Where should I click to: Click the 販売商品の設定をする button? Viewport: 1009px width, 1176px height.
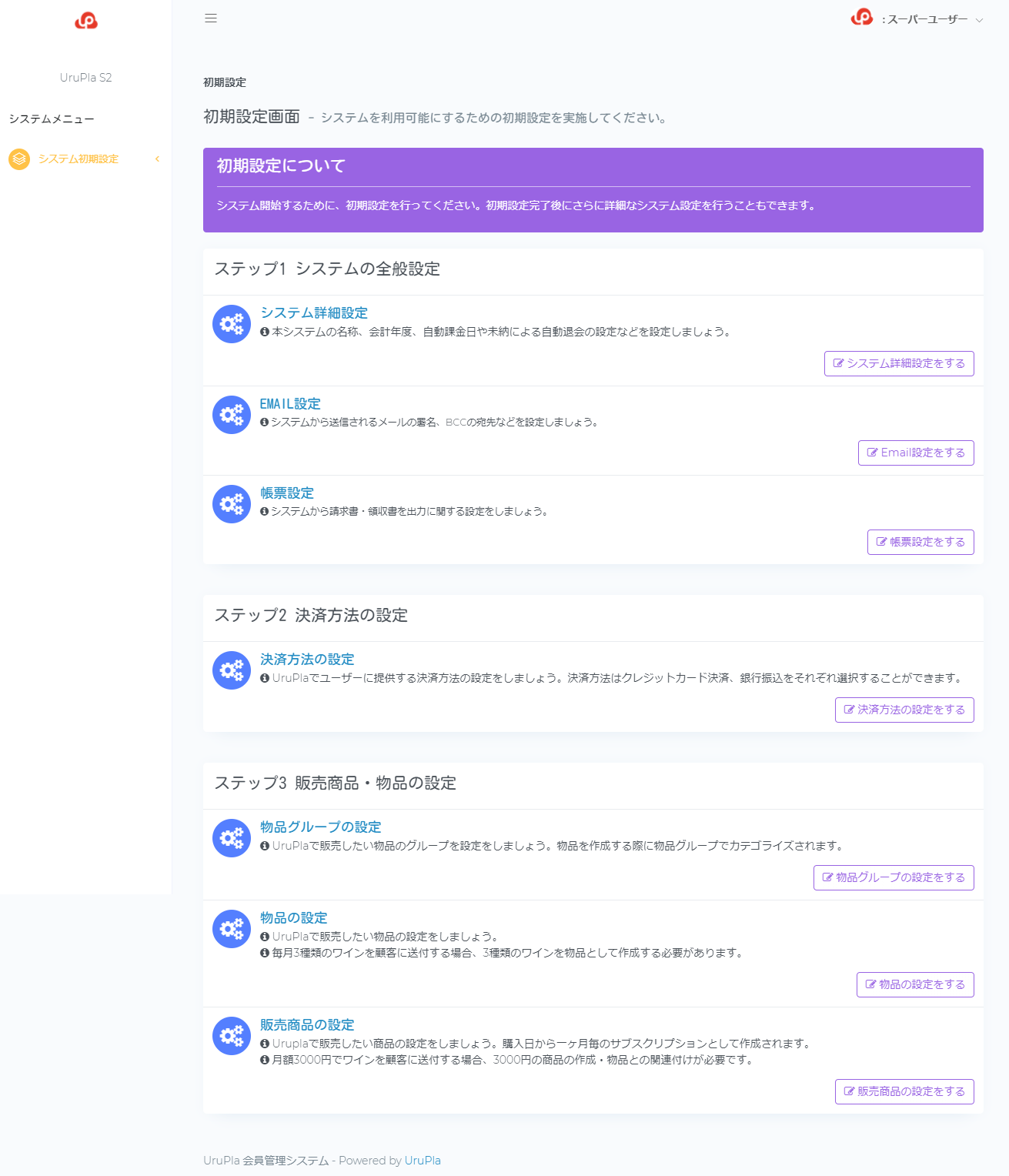tap(904, 1091)
